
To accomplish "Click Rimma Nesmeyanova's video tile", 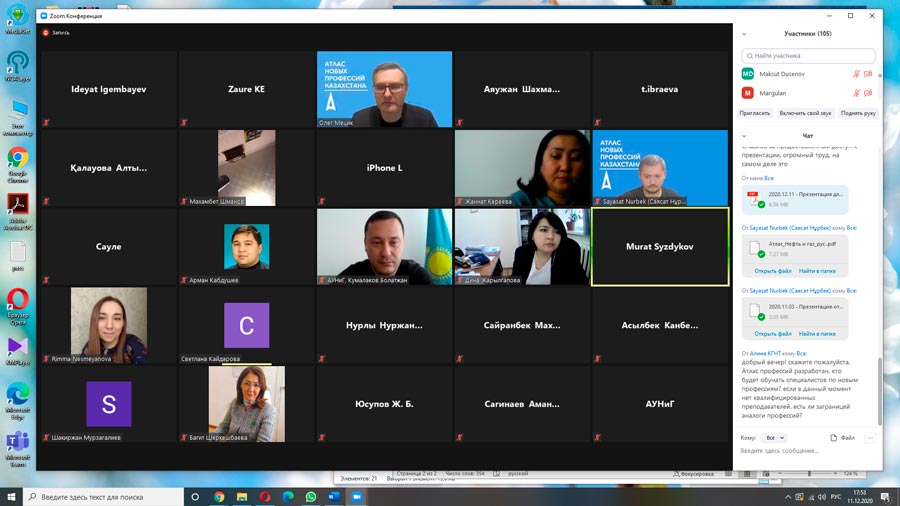I will pyautogui.click(x=108, y=325).
